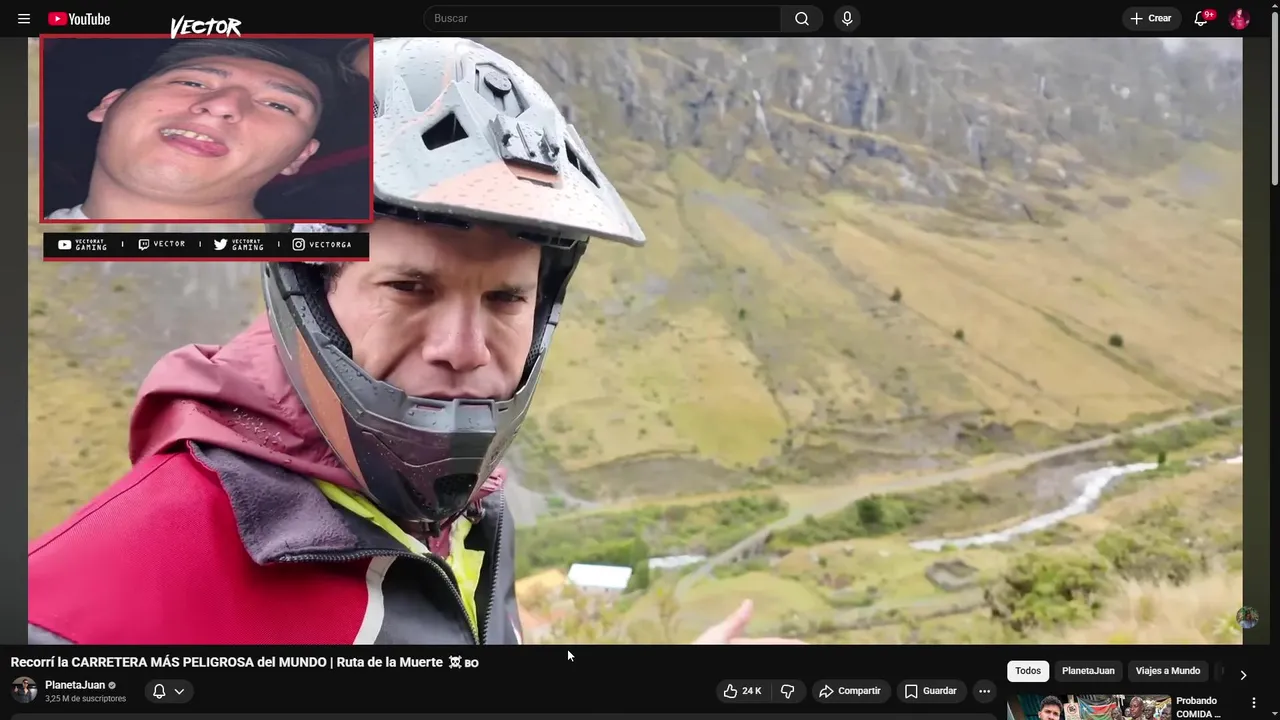Toggle subscription notification bell

159,691
